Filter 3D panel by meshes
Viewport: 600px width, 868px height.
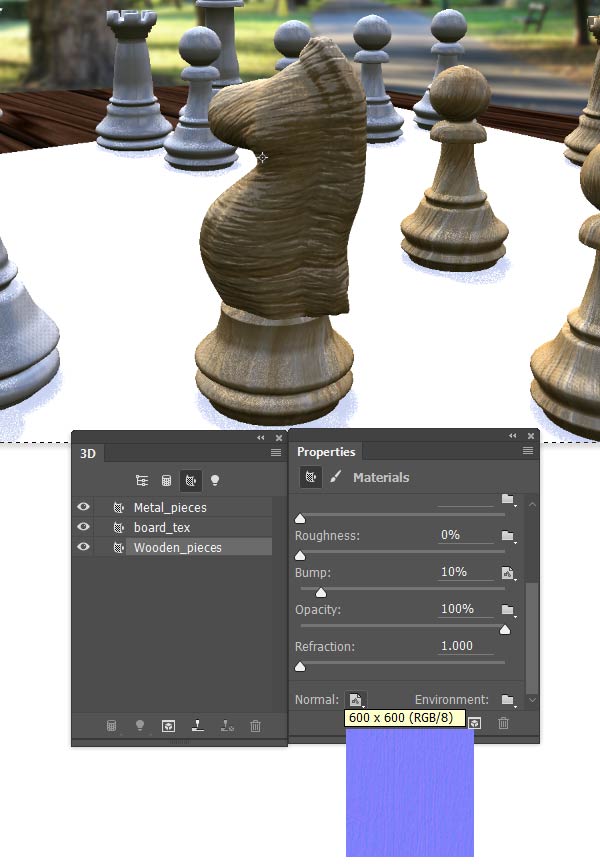click(x=166, y=480)
